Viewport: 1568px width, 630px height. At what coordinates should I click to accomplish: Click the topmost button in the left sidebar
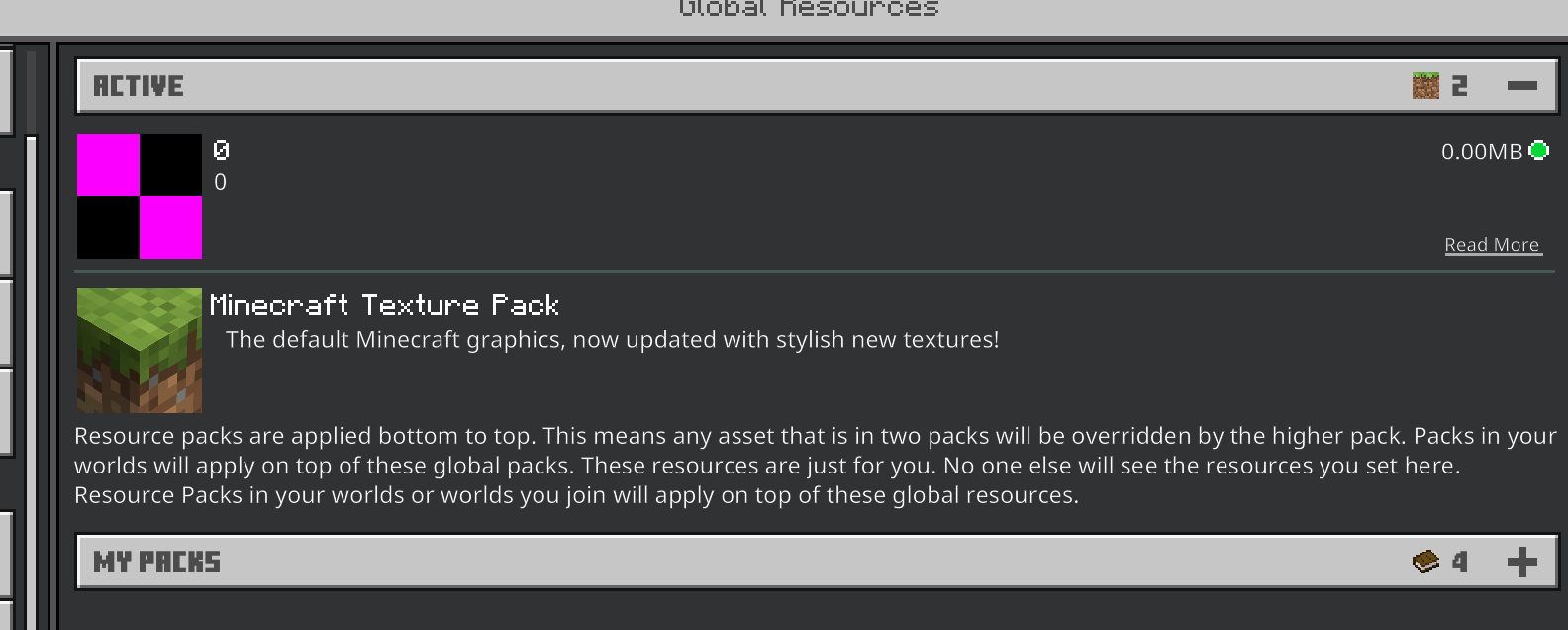click(6, 90)
